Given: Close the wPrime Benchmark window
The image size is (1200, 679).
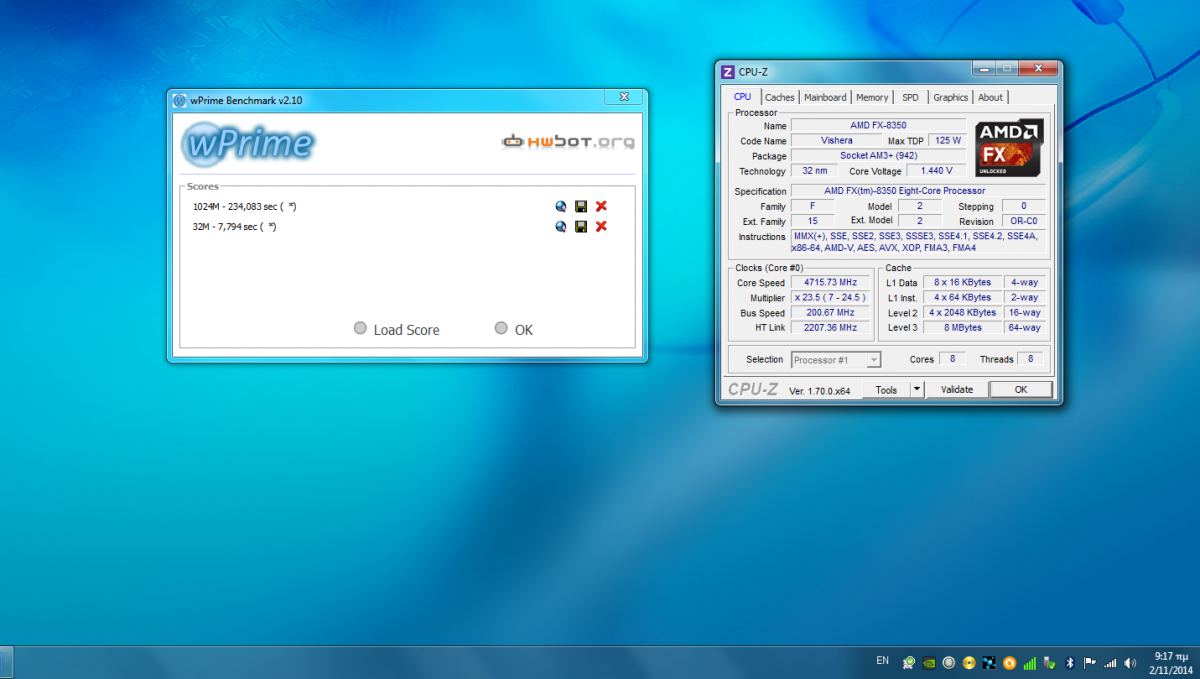Looking at the screenshot, I should [625, 97].
